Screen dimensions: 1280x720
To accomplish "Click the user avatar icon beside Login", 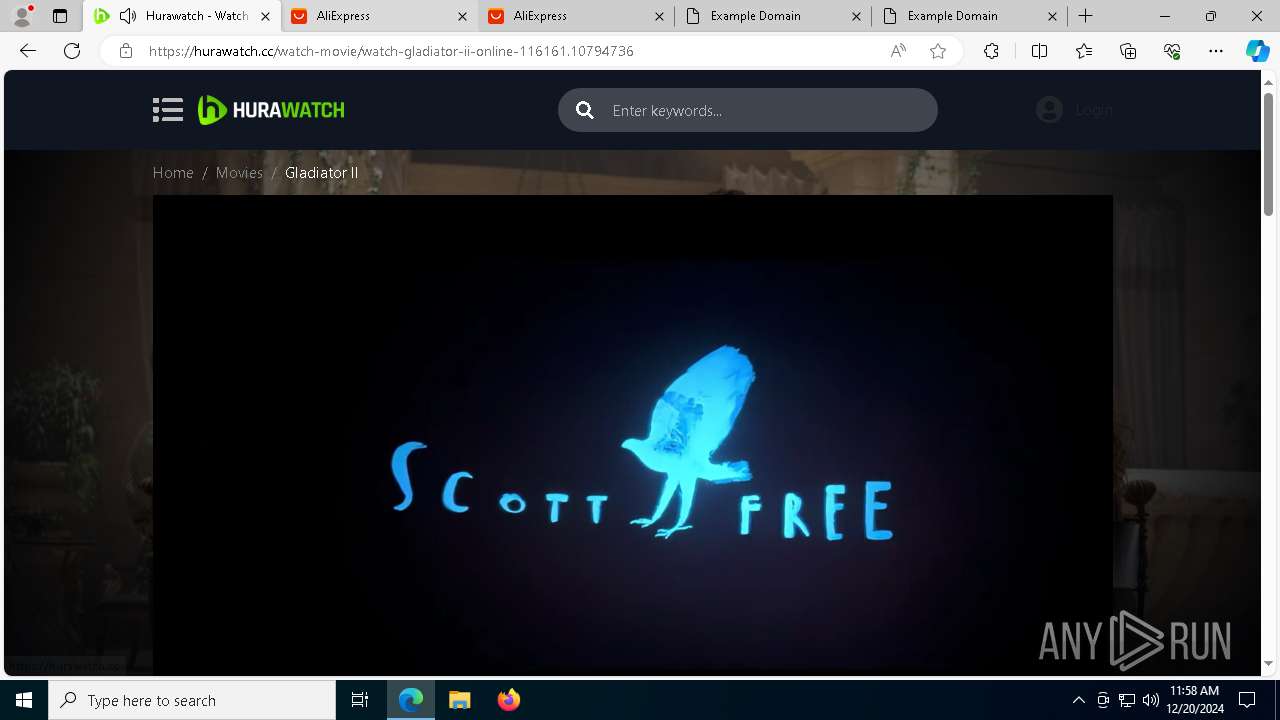I will point(1049,110).
